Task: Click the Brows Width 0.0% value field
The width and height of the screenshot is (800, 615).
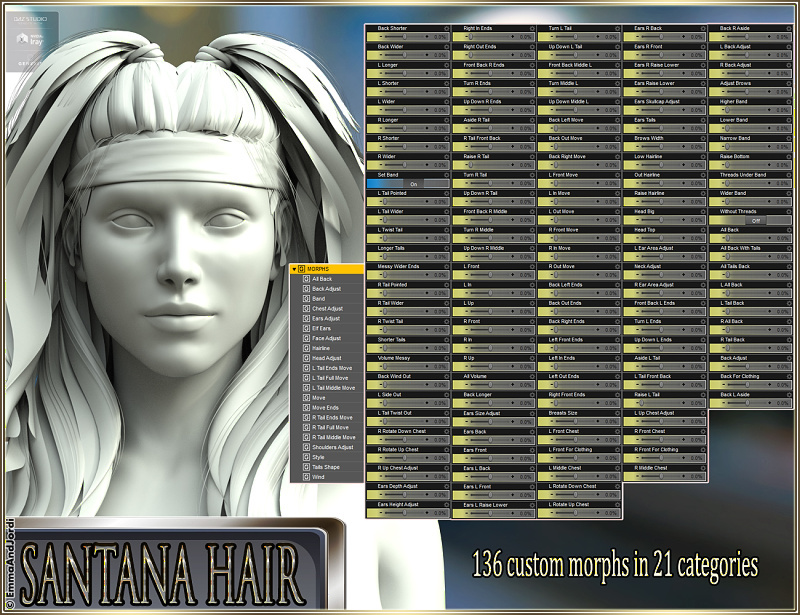Action: [696, 147]
